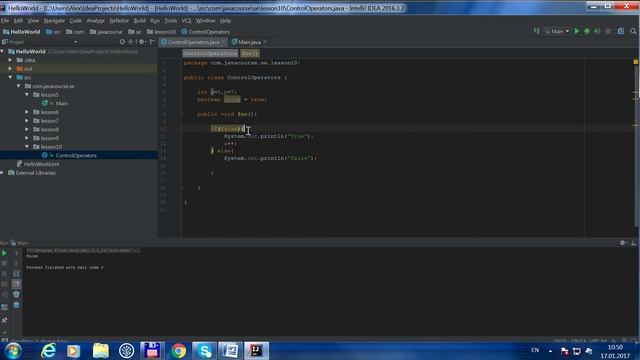Open Internet Explorer from the taskbar
Screen dimensions: 640x360
48,351
